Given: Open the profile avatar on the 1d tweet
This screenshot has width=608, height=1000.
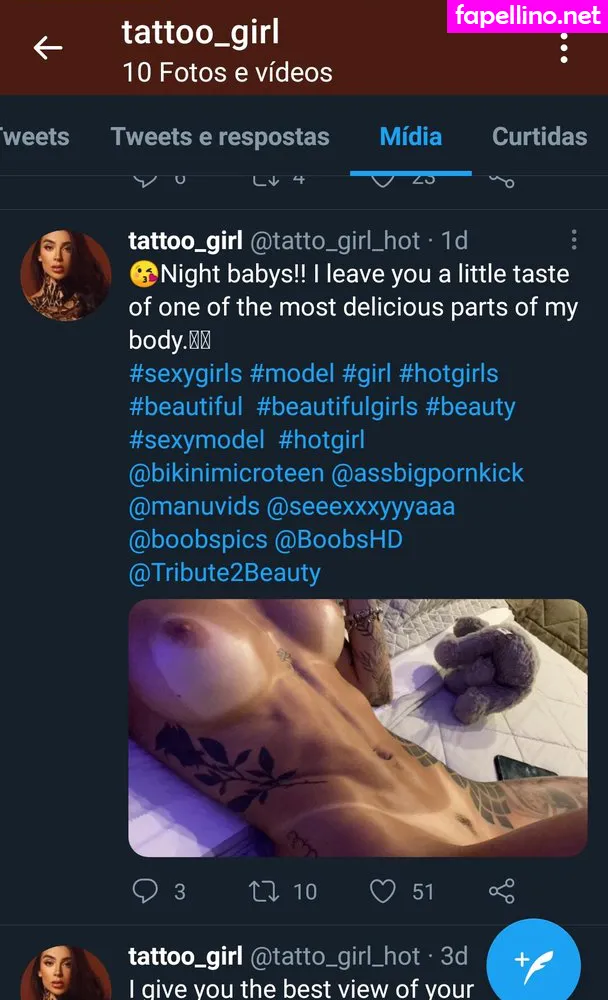Looking at the screenshot, I should pyautogui.click(x=66, y=275).
